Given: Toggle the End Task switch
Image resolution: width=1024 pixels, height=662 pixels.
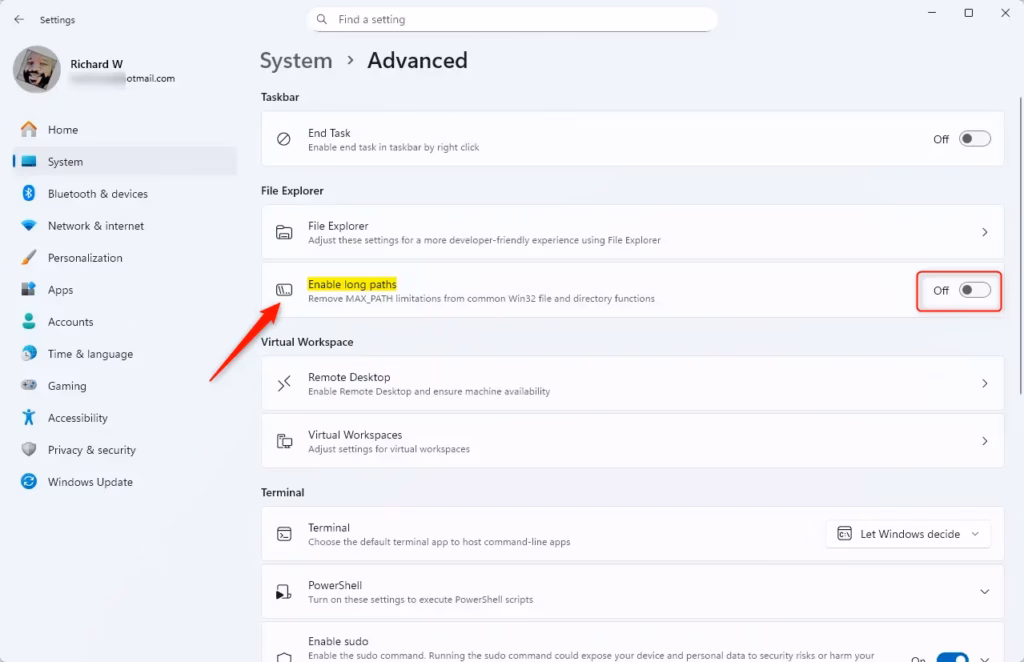Looking at the screenshot, I should (974, 138).
